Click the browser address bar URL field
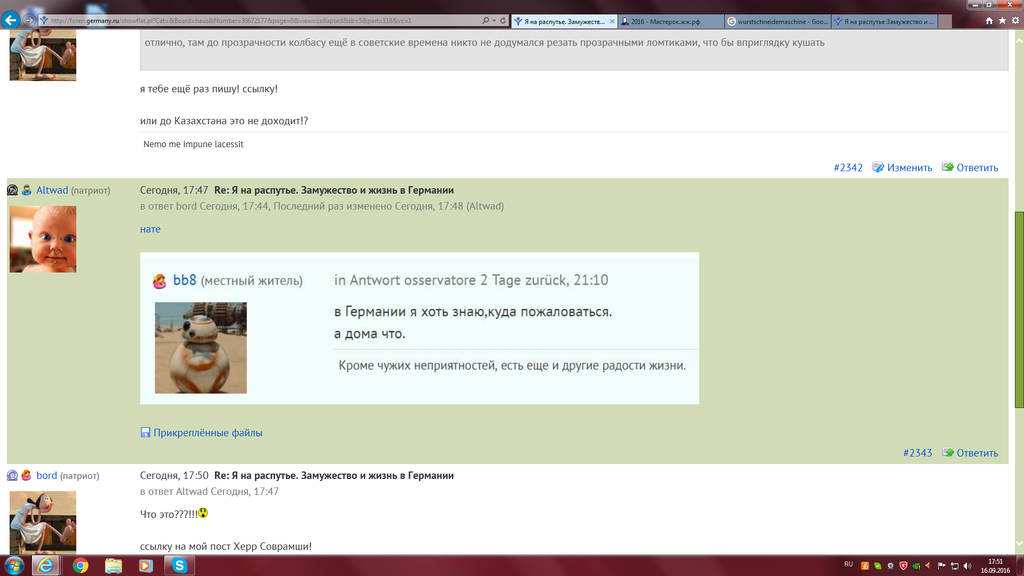The height and width of the screenshot is (576, 1024). 260,20
